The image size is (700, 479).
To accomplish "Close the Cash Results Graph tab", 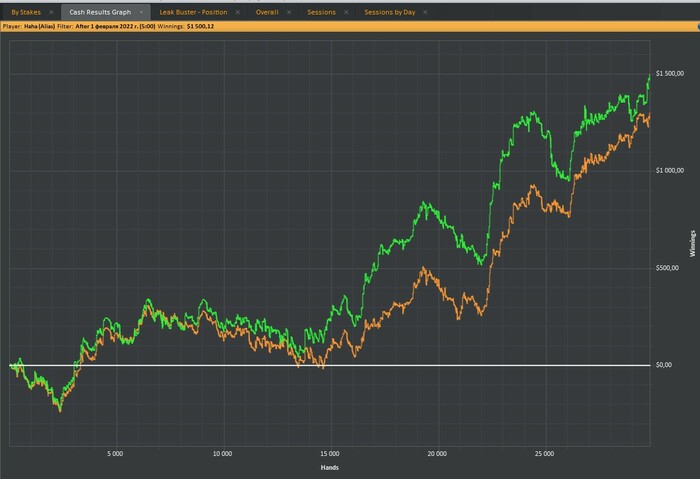I will pyautogui.click(x=142, y=12).
